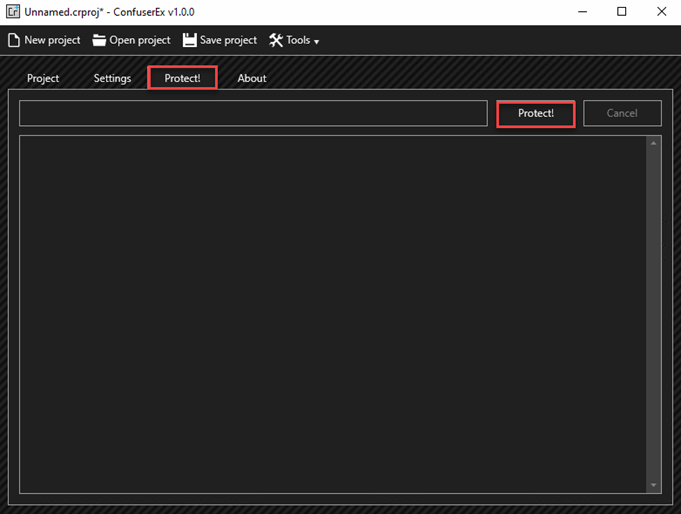Click inside the empty log output area
The height and width of the screenshot is (514, 681).
click(x=333, y=314)
